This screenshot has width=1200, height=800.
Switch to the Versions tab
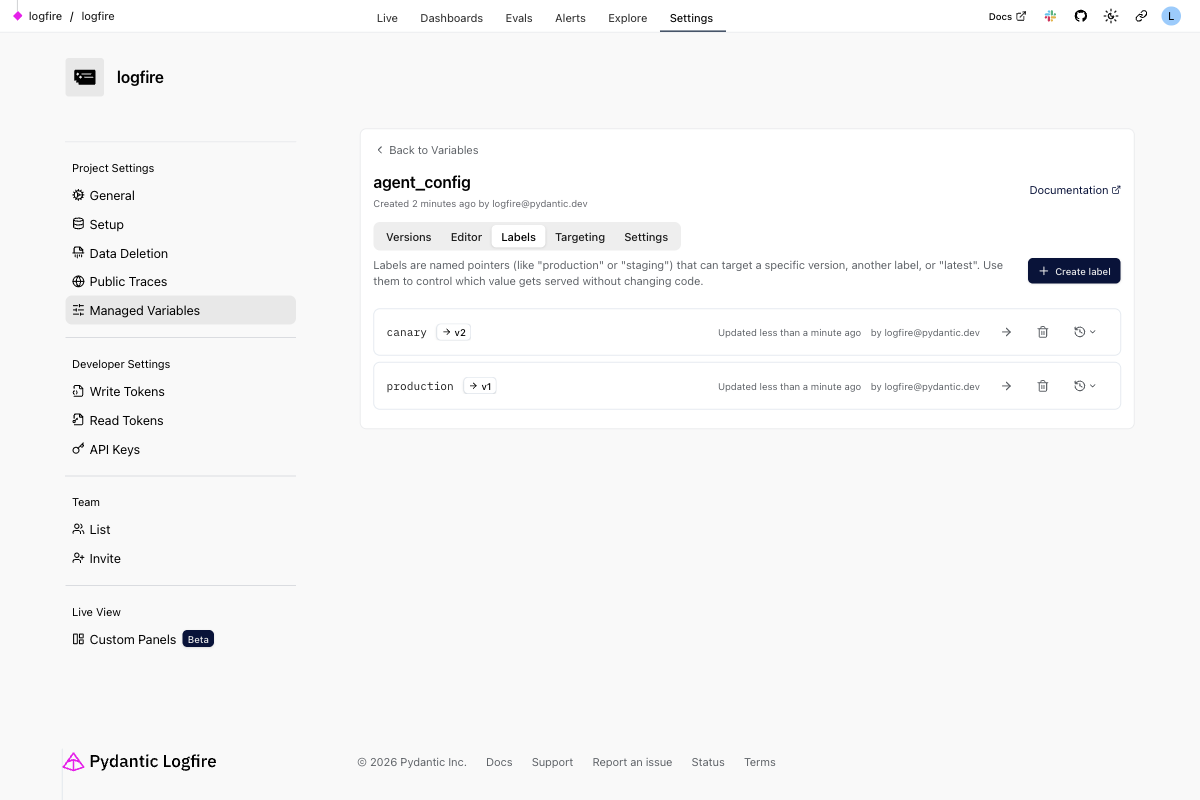coord(408,237)
